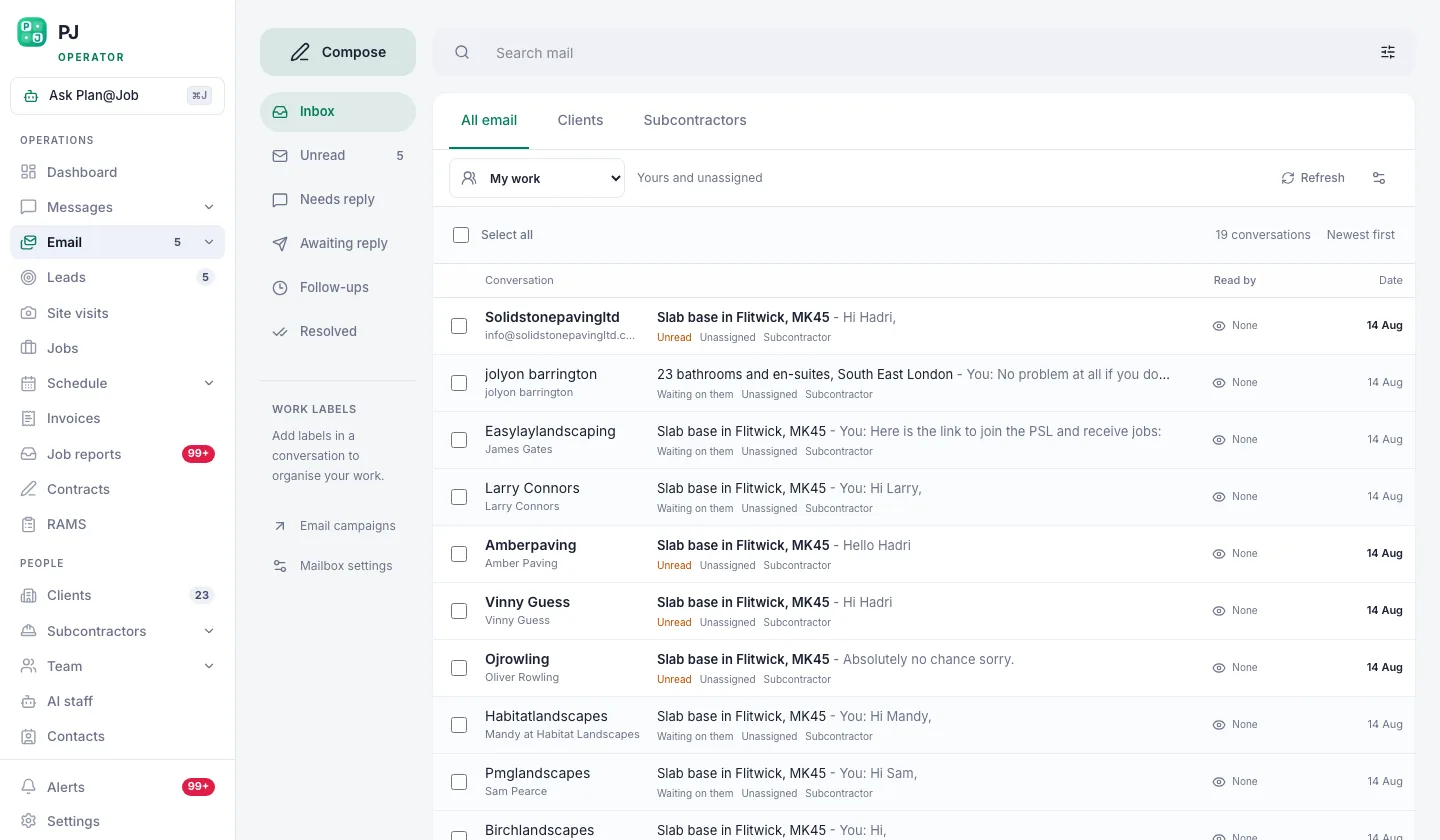Image resolution: width=1440 pixels, height=840 pixels.
Task: Expand the Schedule sidebar chevron
Action: tap(209, 383)
